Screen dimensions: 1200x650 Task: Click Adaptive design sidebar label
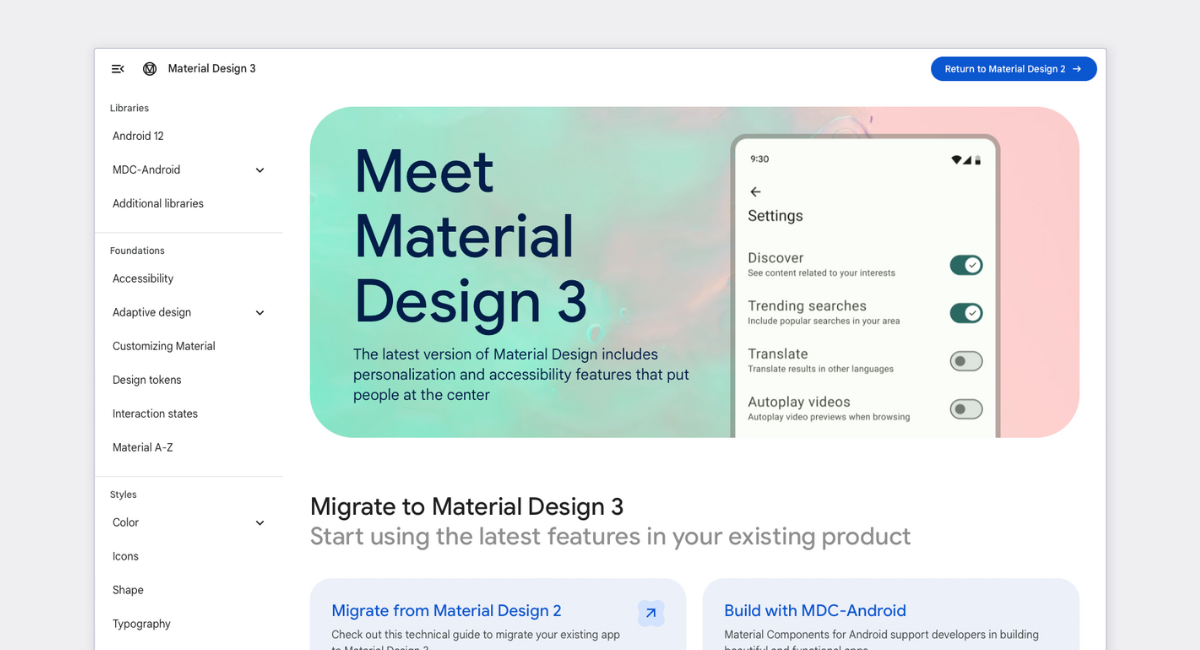tap(152, 313)
